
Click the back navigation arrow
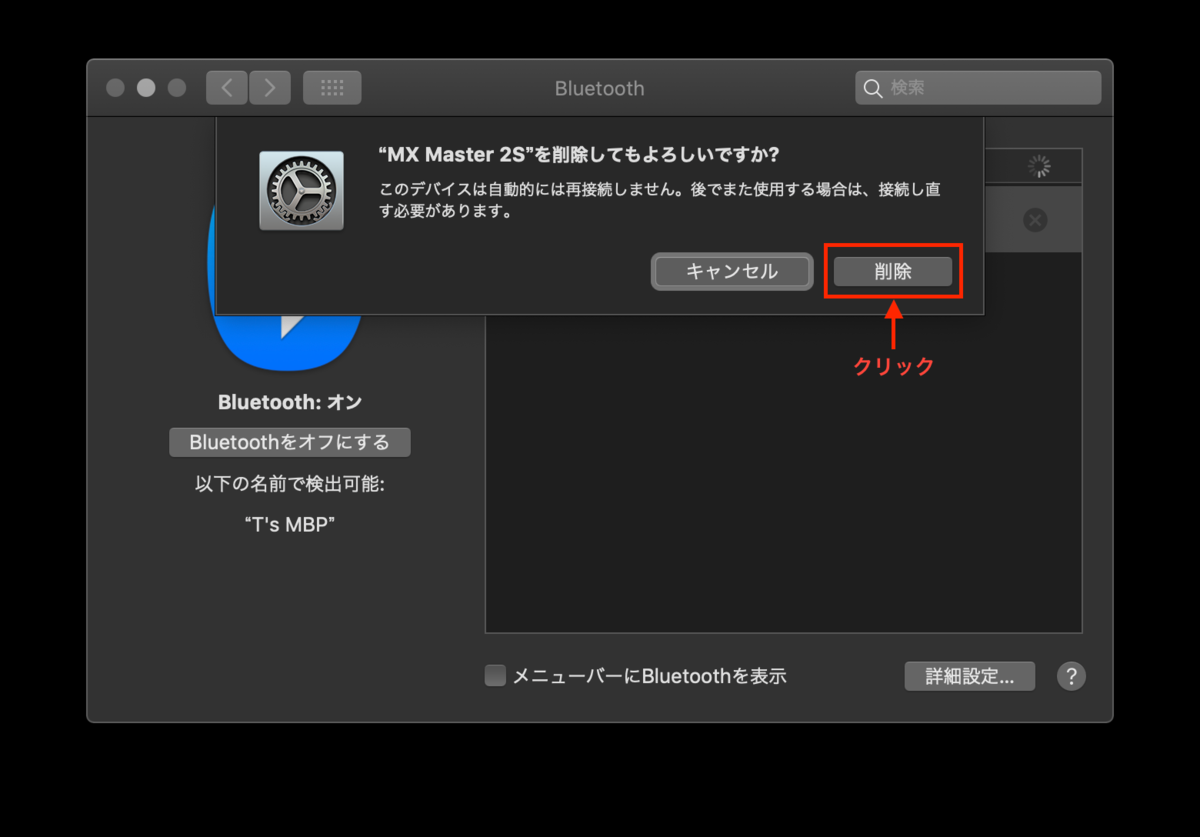tap(226, 87)
